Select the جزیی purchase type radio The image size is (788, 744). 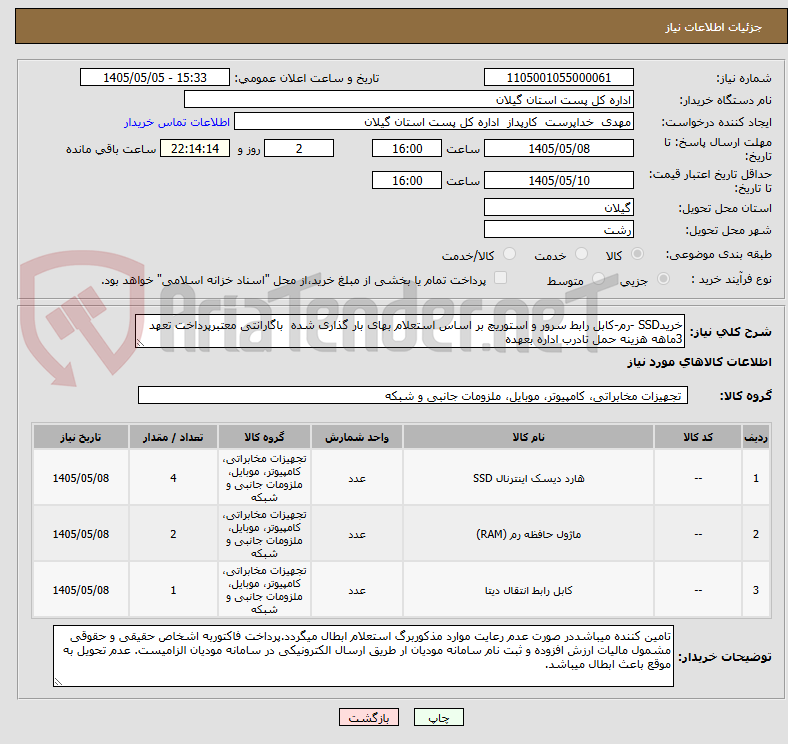pyautogui.click(x=663, y=278)
